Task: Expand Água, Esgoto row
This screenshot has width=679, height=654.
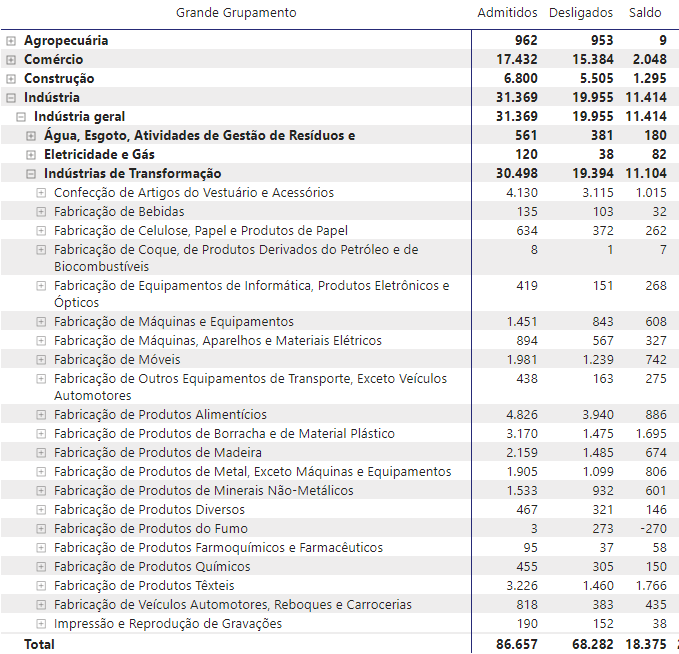Action: coord(31,136)
